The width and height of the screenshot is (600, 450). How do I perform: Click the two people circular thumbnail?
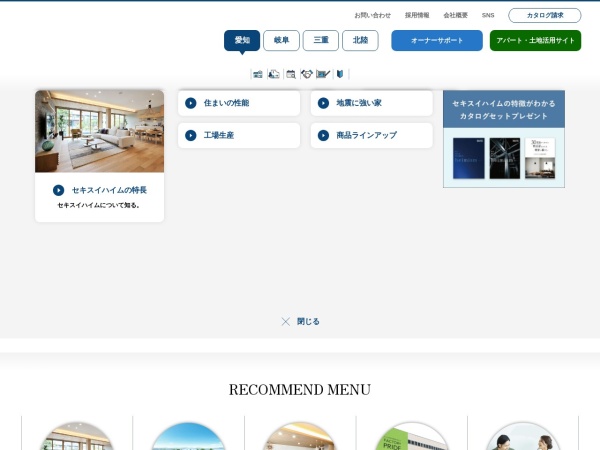[x=523, y=436]
